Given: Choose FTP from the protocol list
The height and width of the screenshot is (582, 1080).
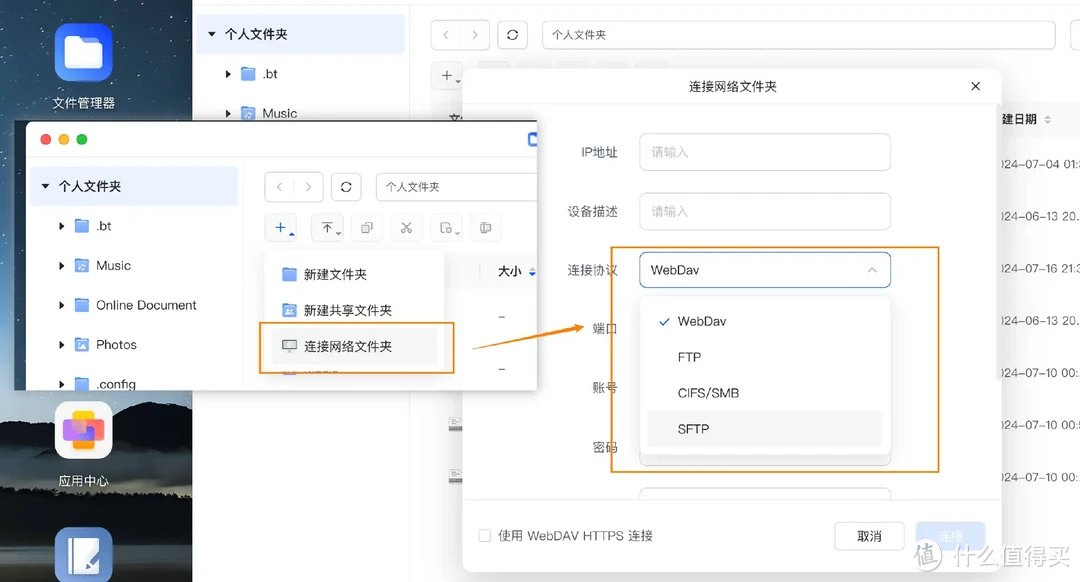Looking at the screenshot, I should click(x=692, y=357).
